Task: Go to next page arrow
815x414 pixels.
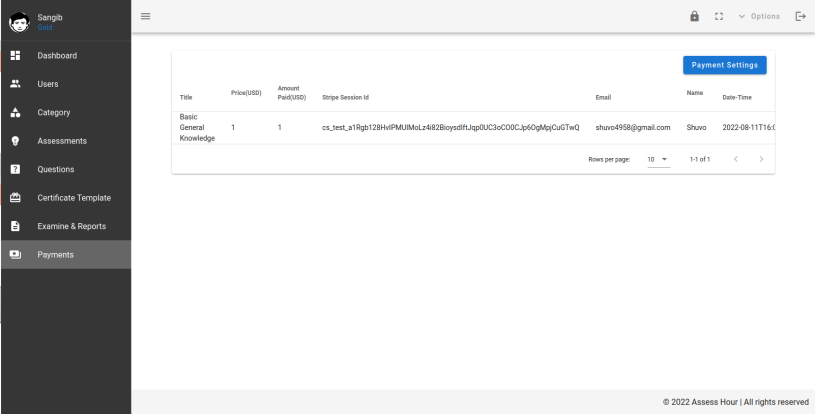Action: (761, 159)
